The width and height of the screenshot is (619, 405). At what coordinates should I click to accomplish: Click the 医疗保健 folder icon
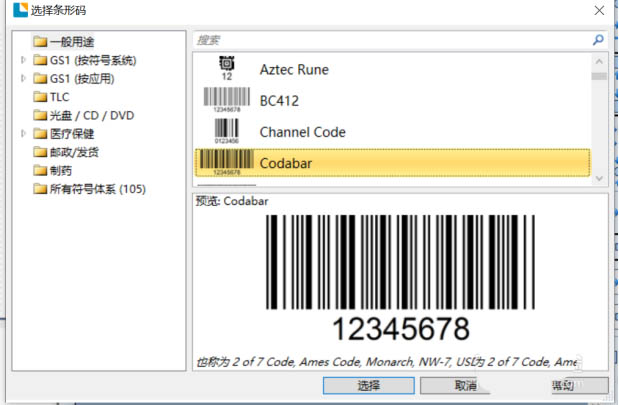point(40,133)
